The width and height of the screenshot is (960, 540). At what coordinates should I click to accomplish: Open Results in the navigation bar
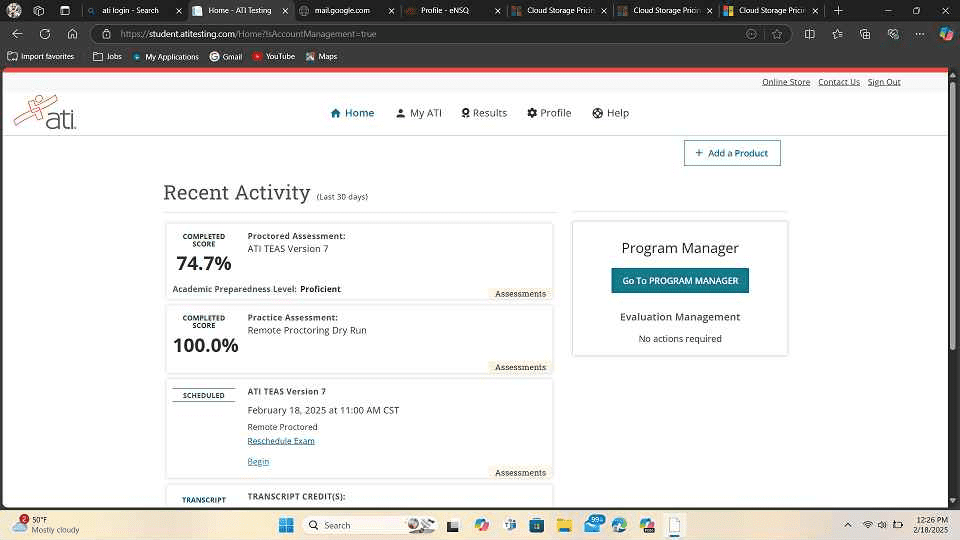(484, 113)
